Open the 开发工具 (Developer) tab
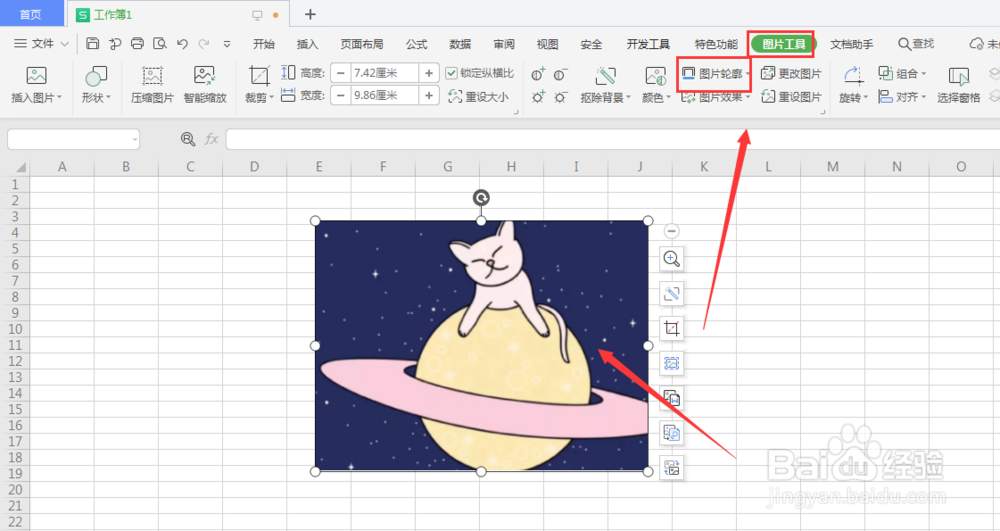The width and height of the screenshot is (1000, 531). pos(648,44)
